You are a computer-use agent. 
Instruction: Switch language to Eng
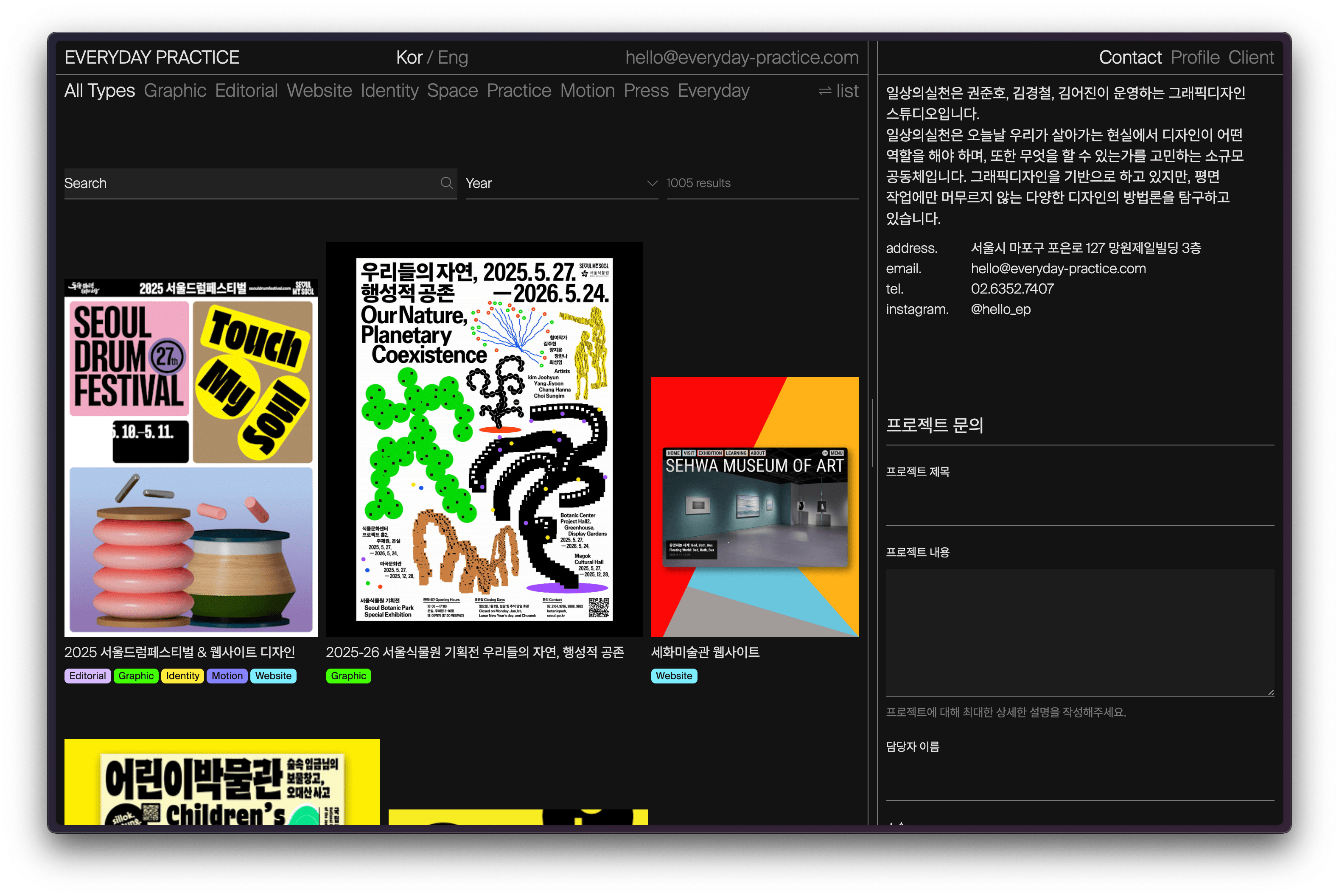(x=453, y=57)
